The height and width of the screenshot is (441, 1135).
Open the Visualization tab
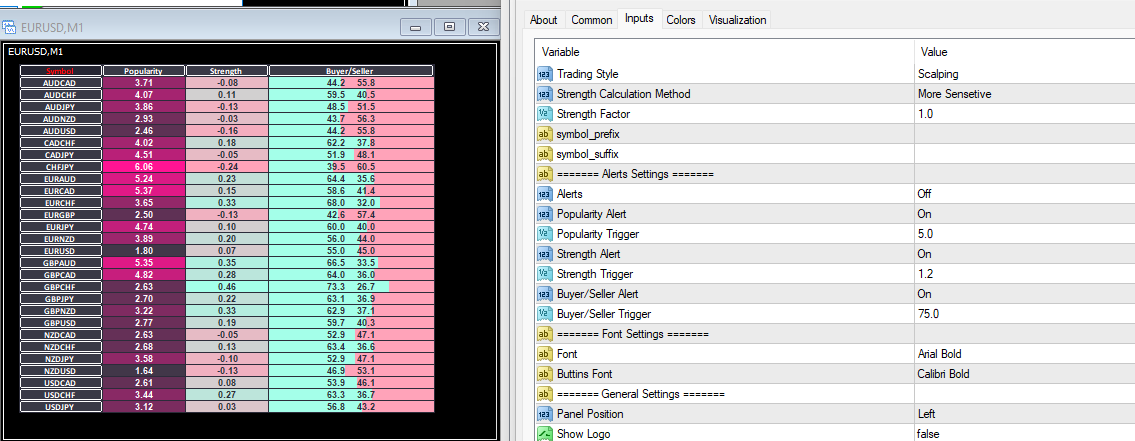pyautogui.click(x=737, y=20)
